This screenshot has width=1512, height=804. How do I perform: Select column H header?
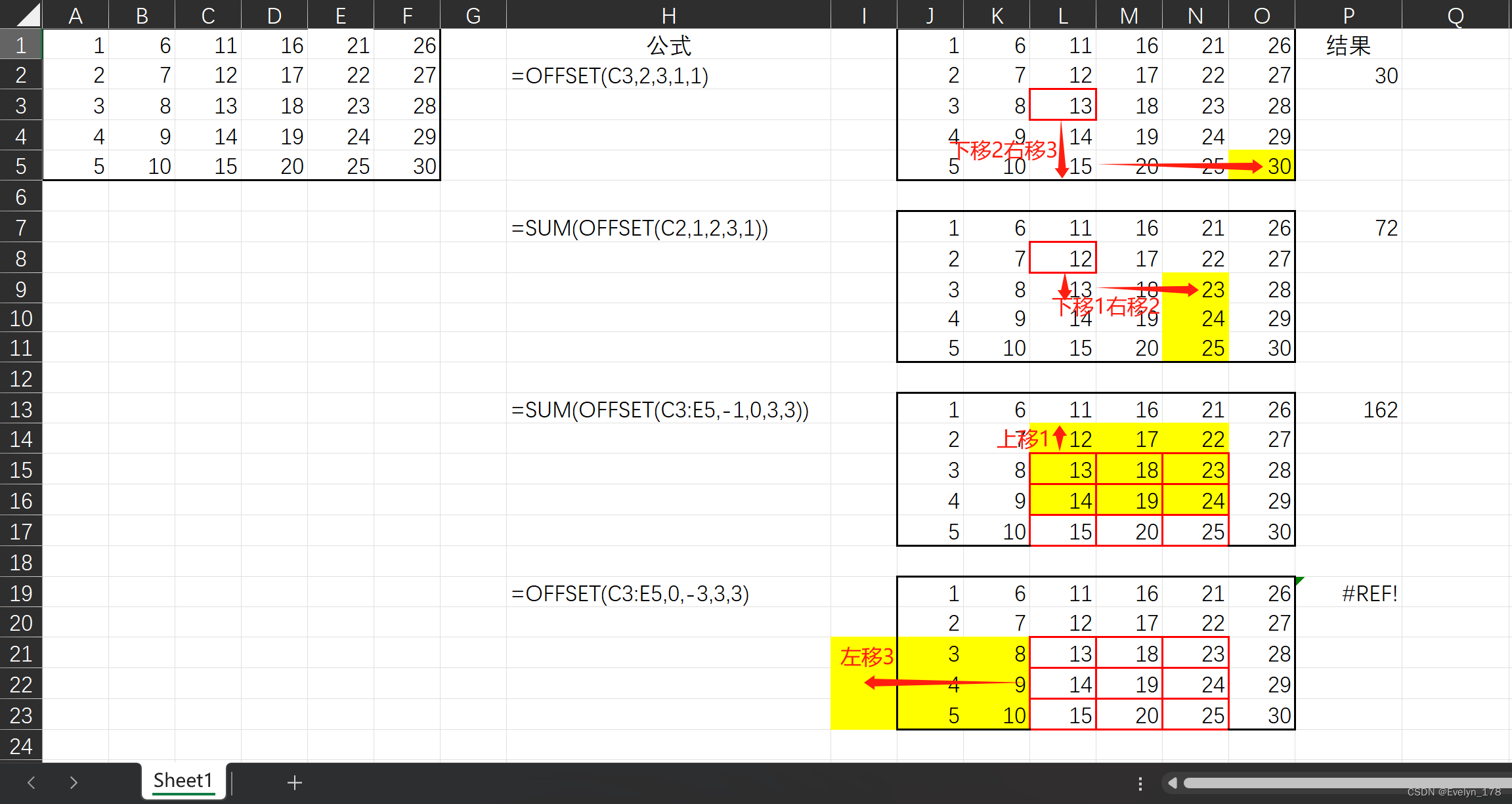tap(668, 15)
